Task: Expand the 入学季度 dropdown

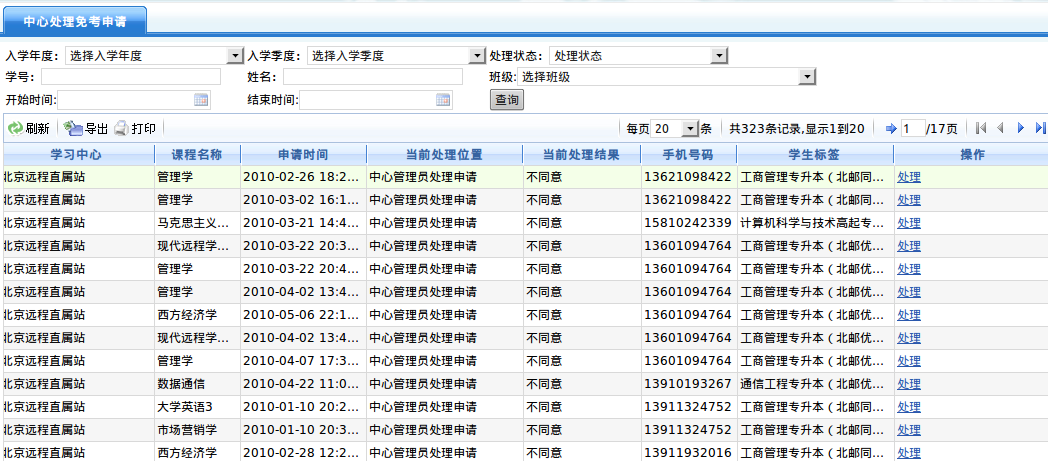Action: pos(477,56)
